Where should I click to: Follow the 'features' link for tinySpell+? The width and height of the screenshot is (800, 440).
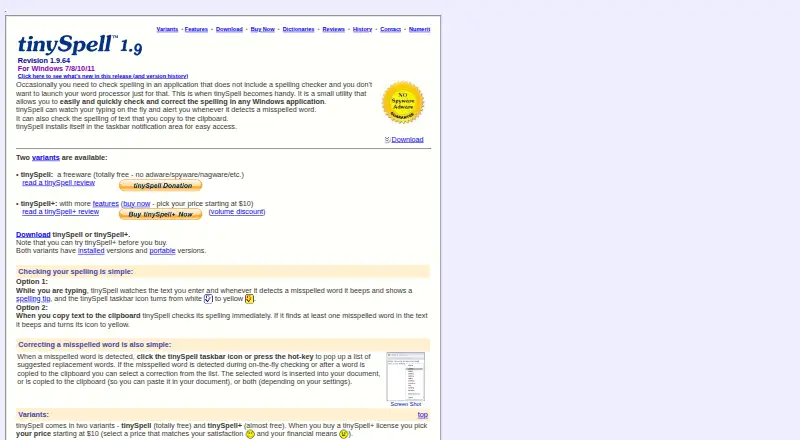[x=106, y=203]
